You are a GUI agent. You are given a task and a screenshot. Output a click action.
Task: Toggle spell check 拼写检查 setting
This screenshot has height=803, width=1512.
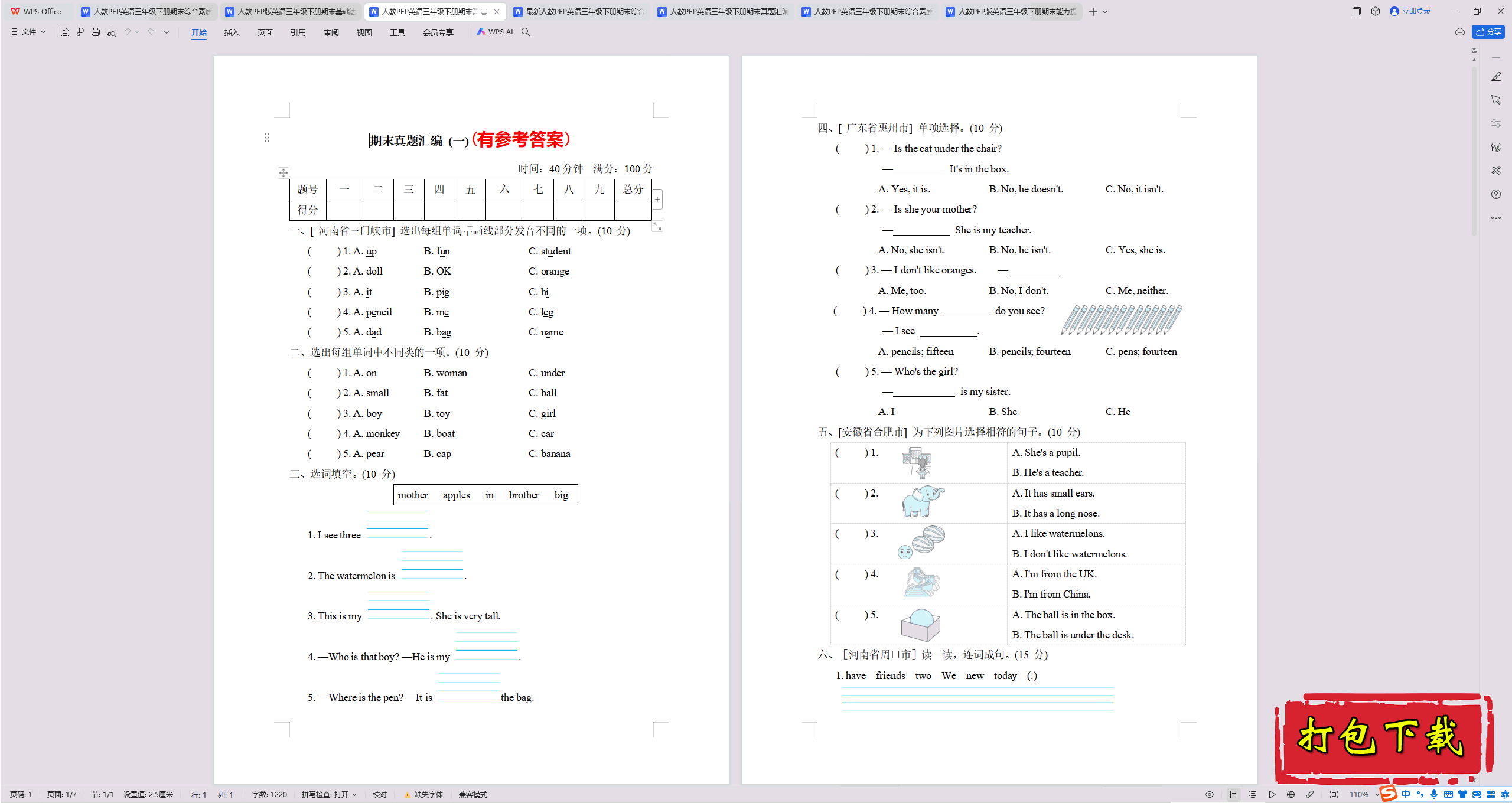tap(325, 795)
